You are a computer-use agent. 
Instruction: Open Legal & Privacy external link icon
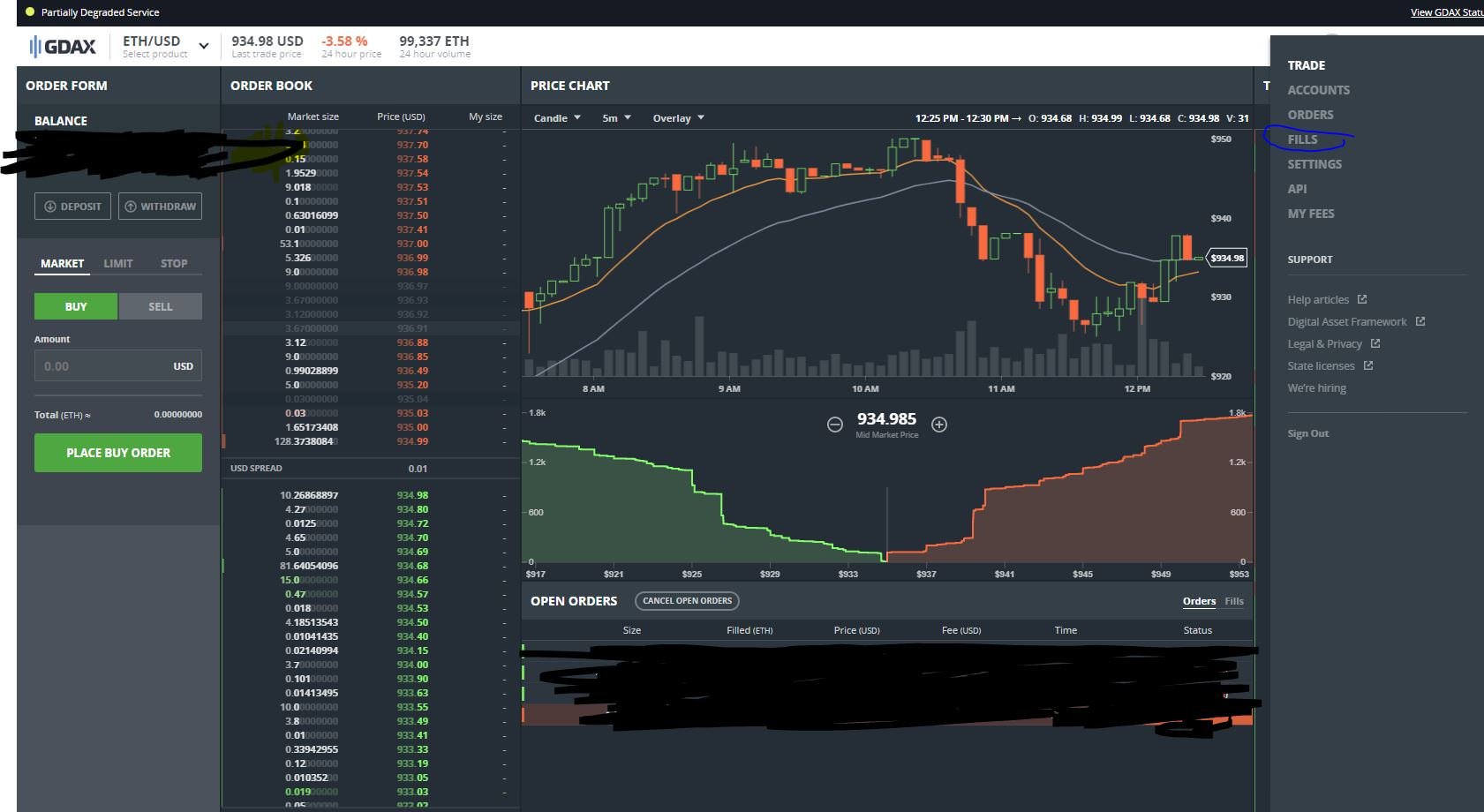click(x=1375, y=343)
